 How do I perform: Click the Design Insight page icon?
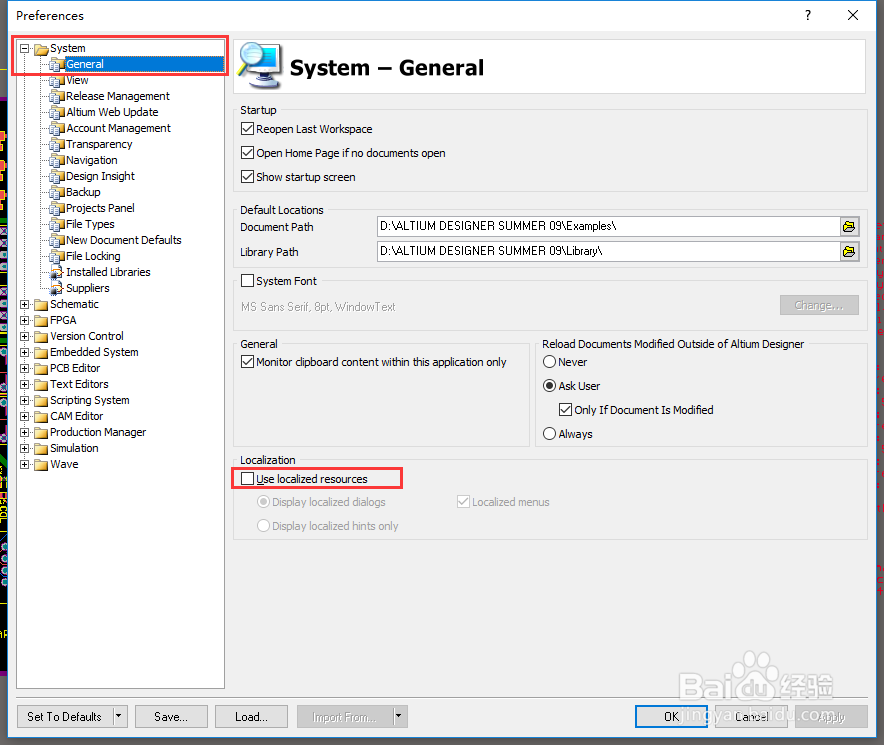56,177
